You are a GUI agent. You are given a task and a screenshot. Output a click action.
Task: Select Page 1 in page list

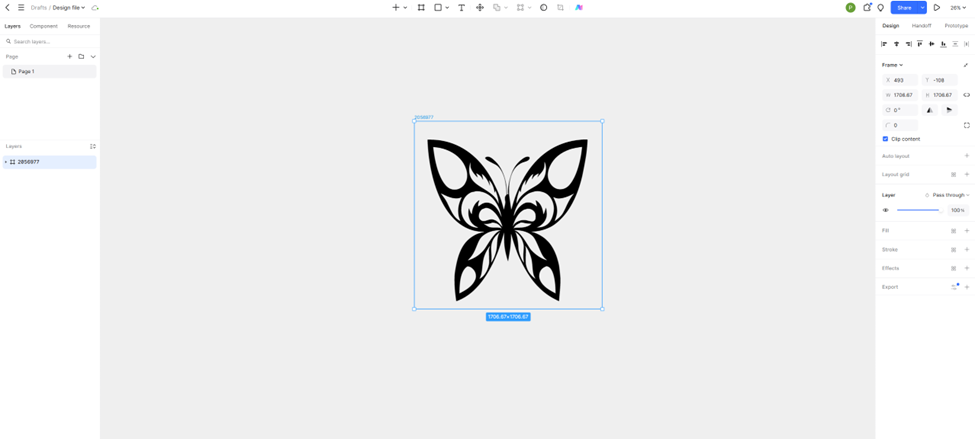[x=50, y=72]
